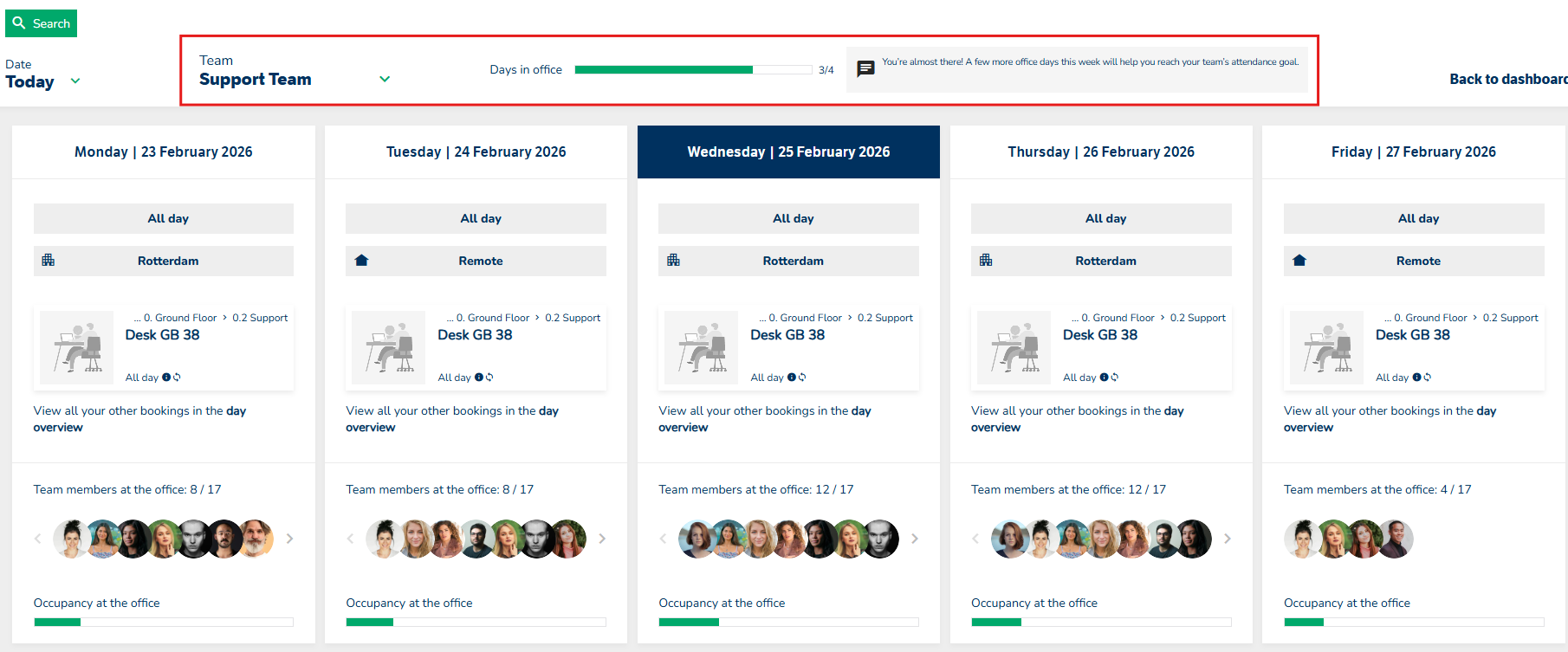Expand the Support Team dropdown
Image resolution: width=1568 pixels, height=652 pixels.
385,79
